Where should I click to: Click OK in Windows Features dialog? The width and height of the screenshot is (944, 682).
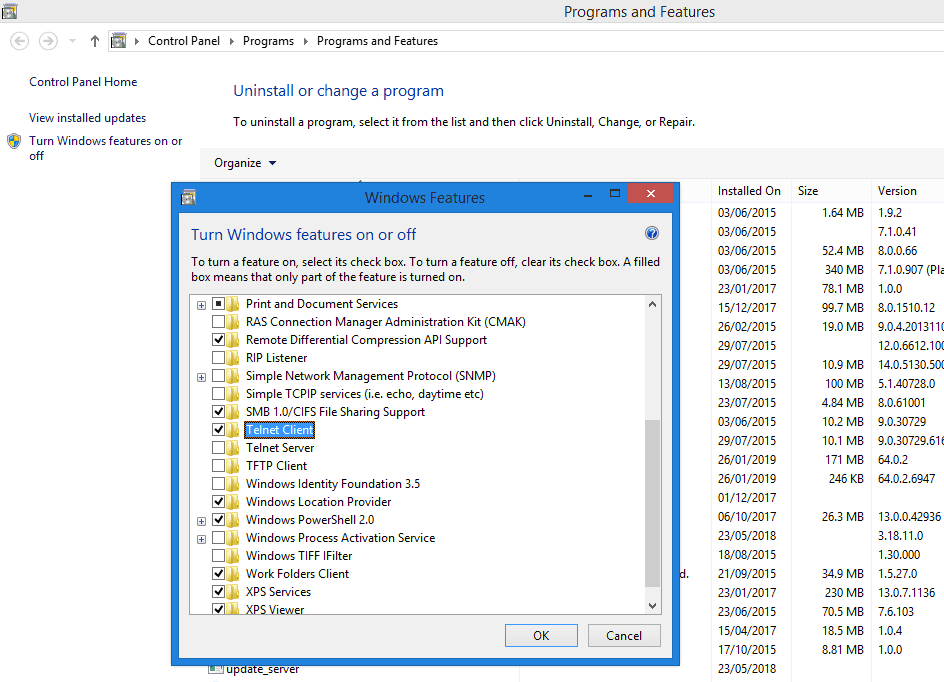point(541,636)
